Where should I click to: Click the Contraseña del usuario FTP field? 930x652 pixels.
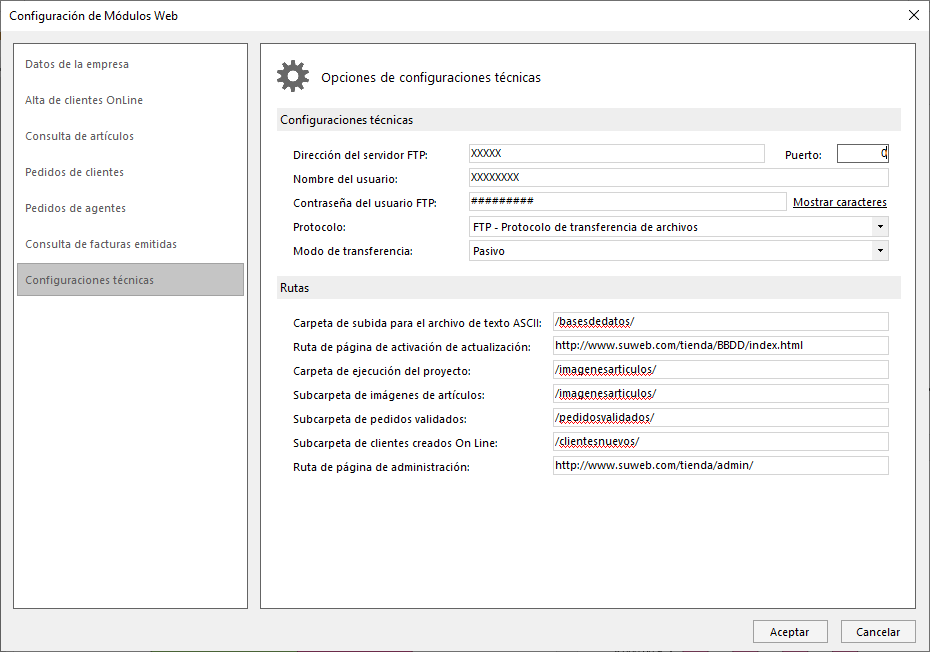pos(628,201)
